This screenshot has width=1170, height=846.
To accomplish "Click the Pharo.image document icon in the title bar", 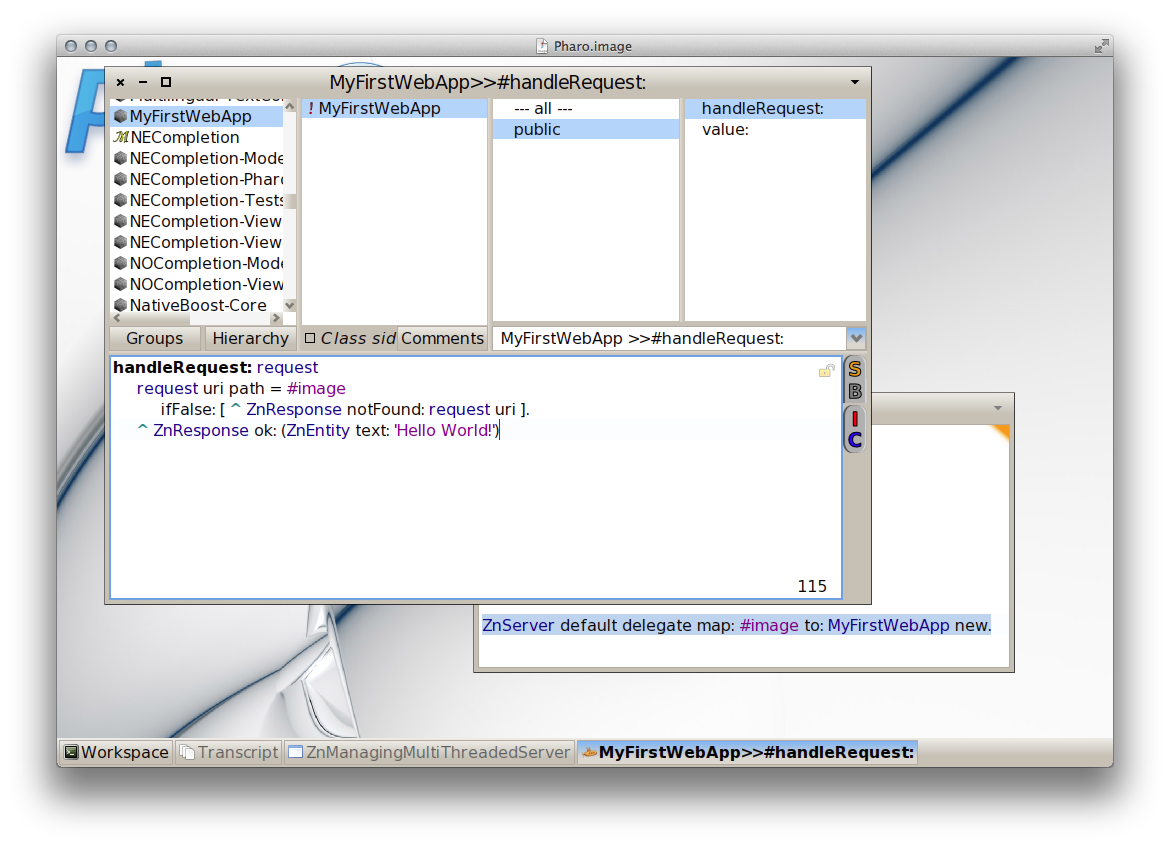I will coord(542,46).
